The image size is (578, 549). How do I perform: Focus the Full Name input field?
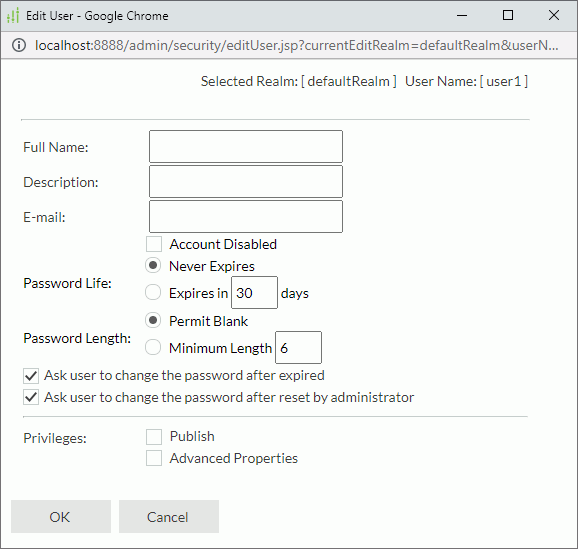tap(246, 146)
